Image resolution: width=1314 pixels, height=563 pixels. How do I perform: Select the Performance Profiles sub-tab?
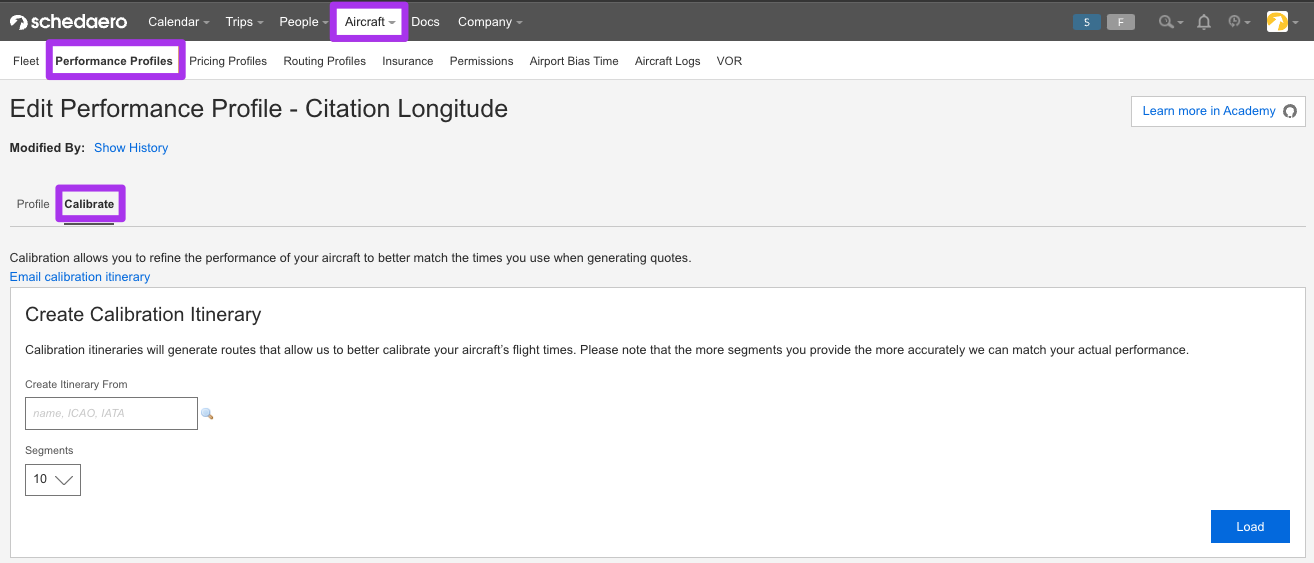click(114, 61)
